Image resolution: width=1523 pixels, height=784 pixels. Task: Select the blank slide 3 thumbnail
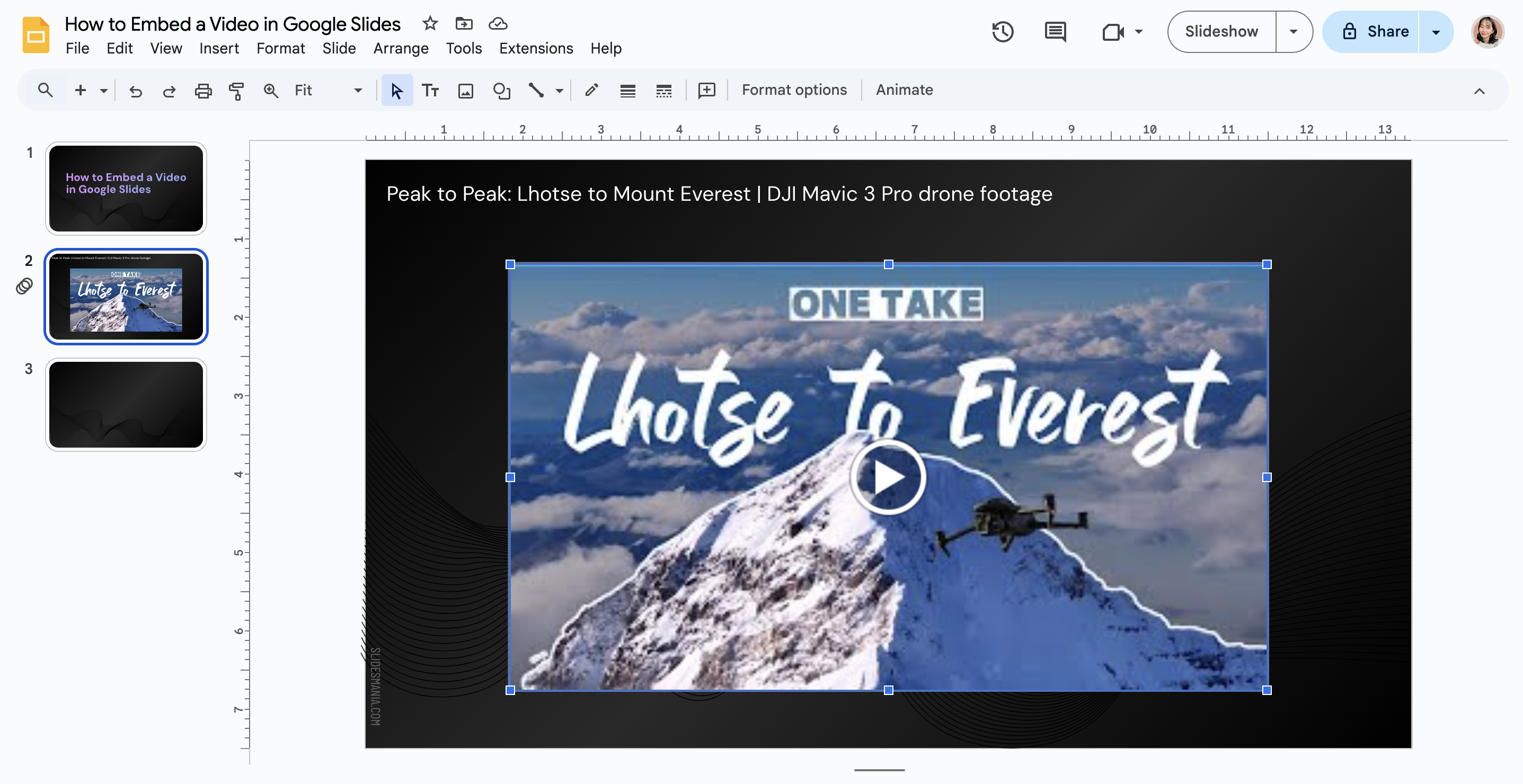click(126, 404)
